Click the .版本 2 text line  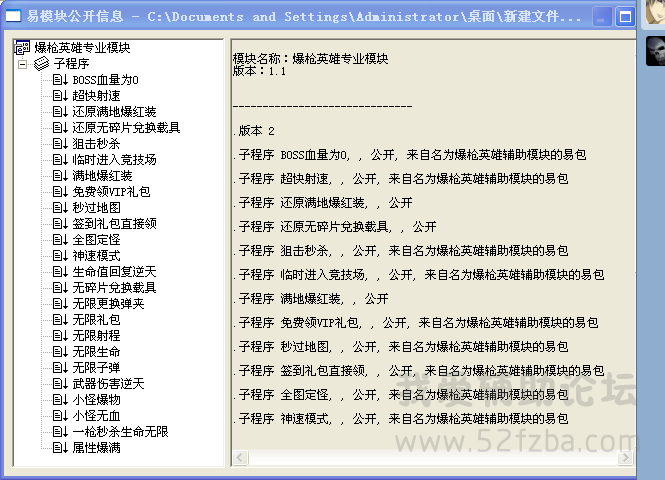click(254, 131)
